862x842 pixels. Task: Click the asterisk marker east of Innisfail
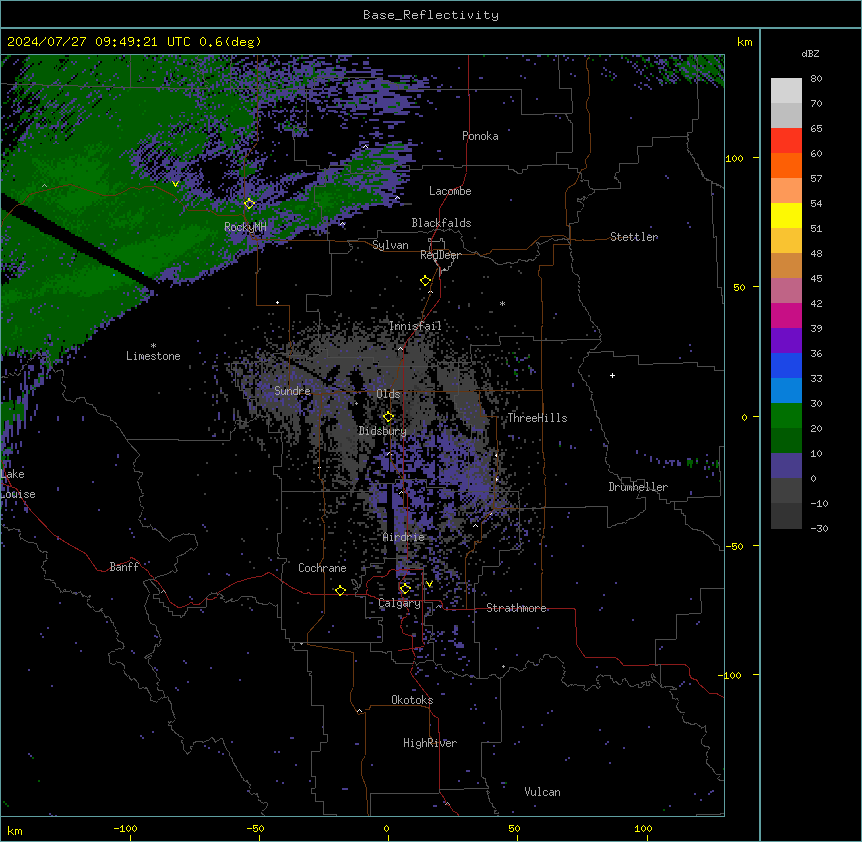(x=502, y=303)
